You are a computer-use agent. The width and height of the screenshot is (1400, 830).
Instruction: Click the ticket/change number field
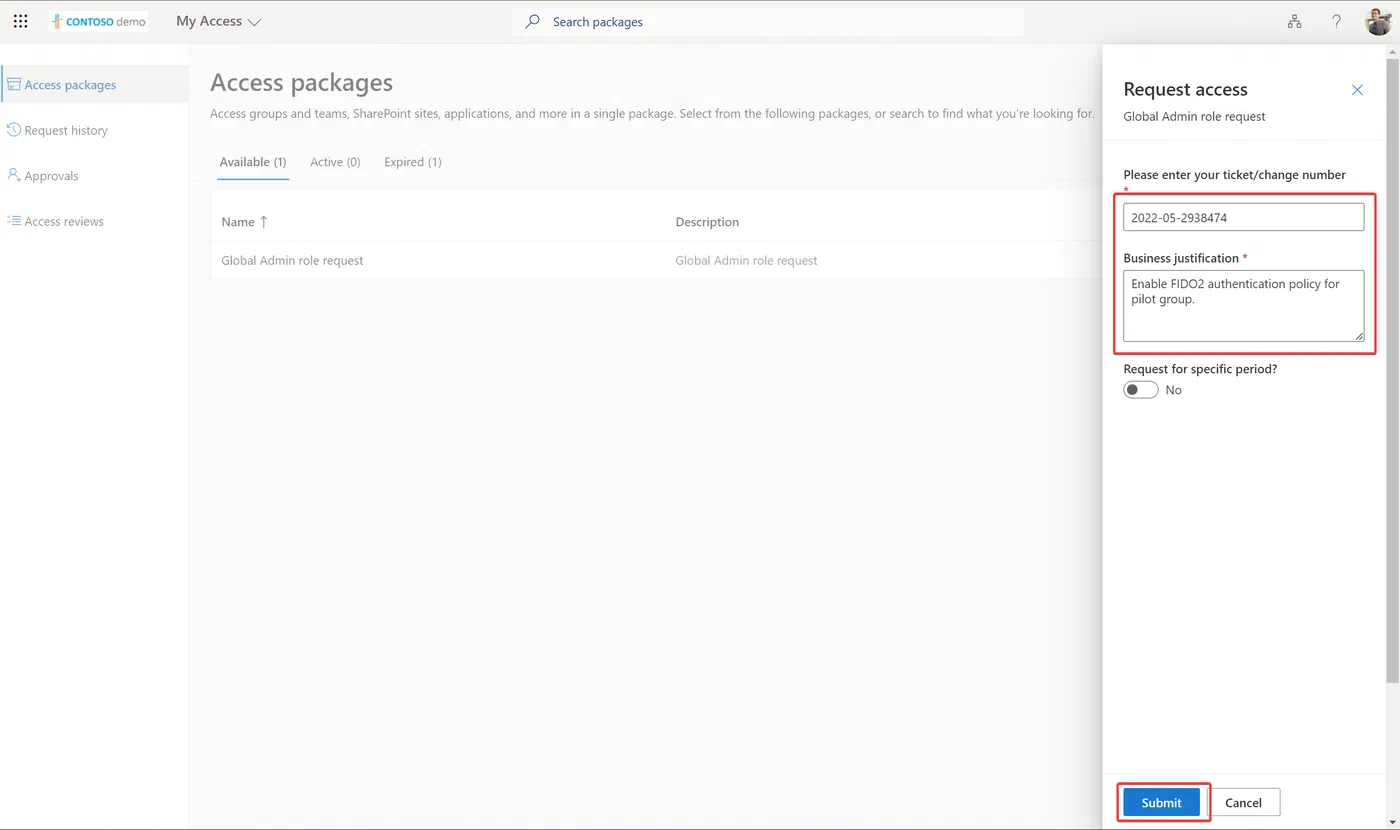1244,217
